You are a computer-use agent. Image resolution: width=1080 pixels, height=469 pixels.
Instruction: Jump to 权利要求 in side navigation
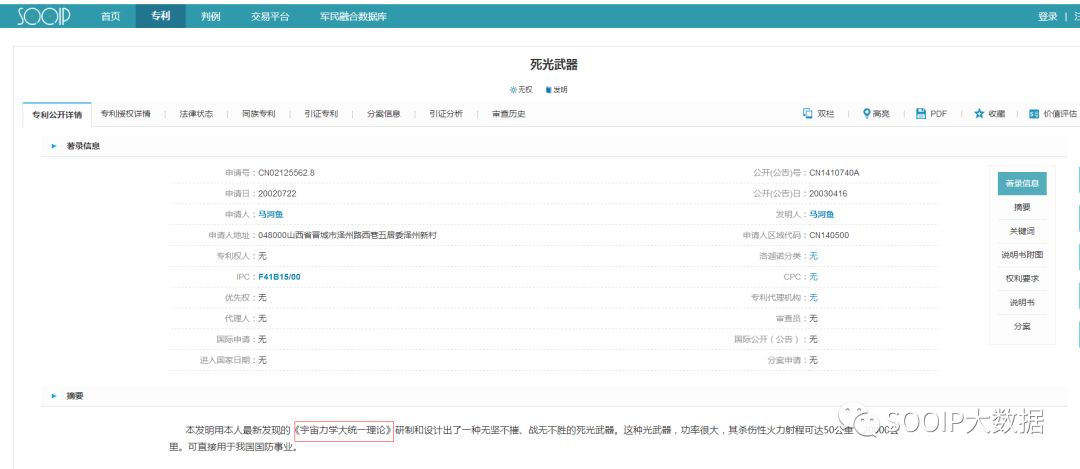(x=1021, y=279)
